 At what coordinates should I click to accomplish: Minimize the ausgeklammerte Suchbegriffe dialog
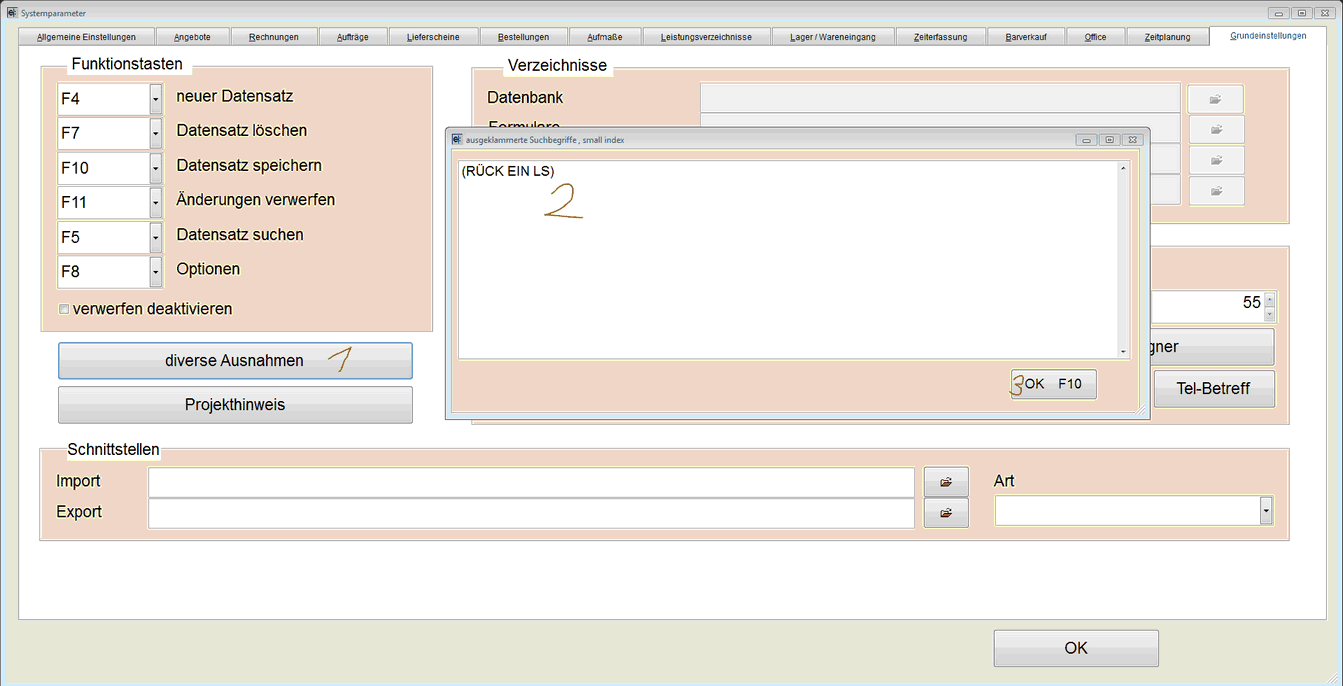1086,140
